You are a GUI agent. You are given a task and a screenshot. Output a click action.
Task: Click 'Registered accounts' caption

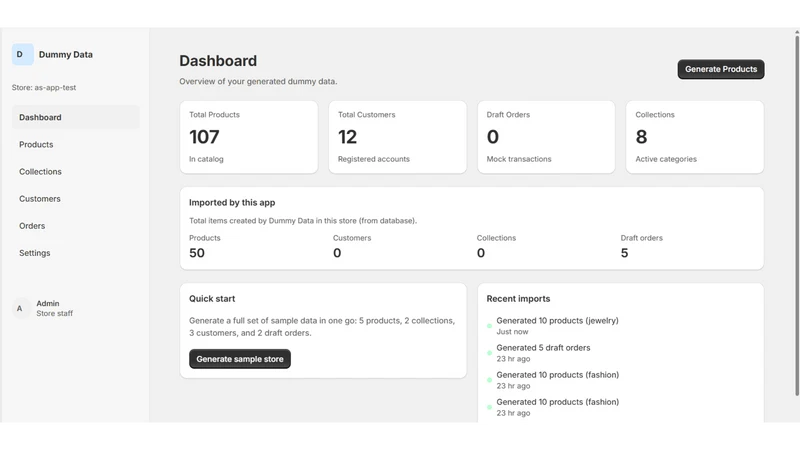(373, 159)
